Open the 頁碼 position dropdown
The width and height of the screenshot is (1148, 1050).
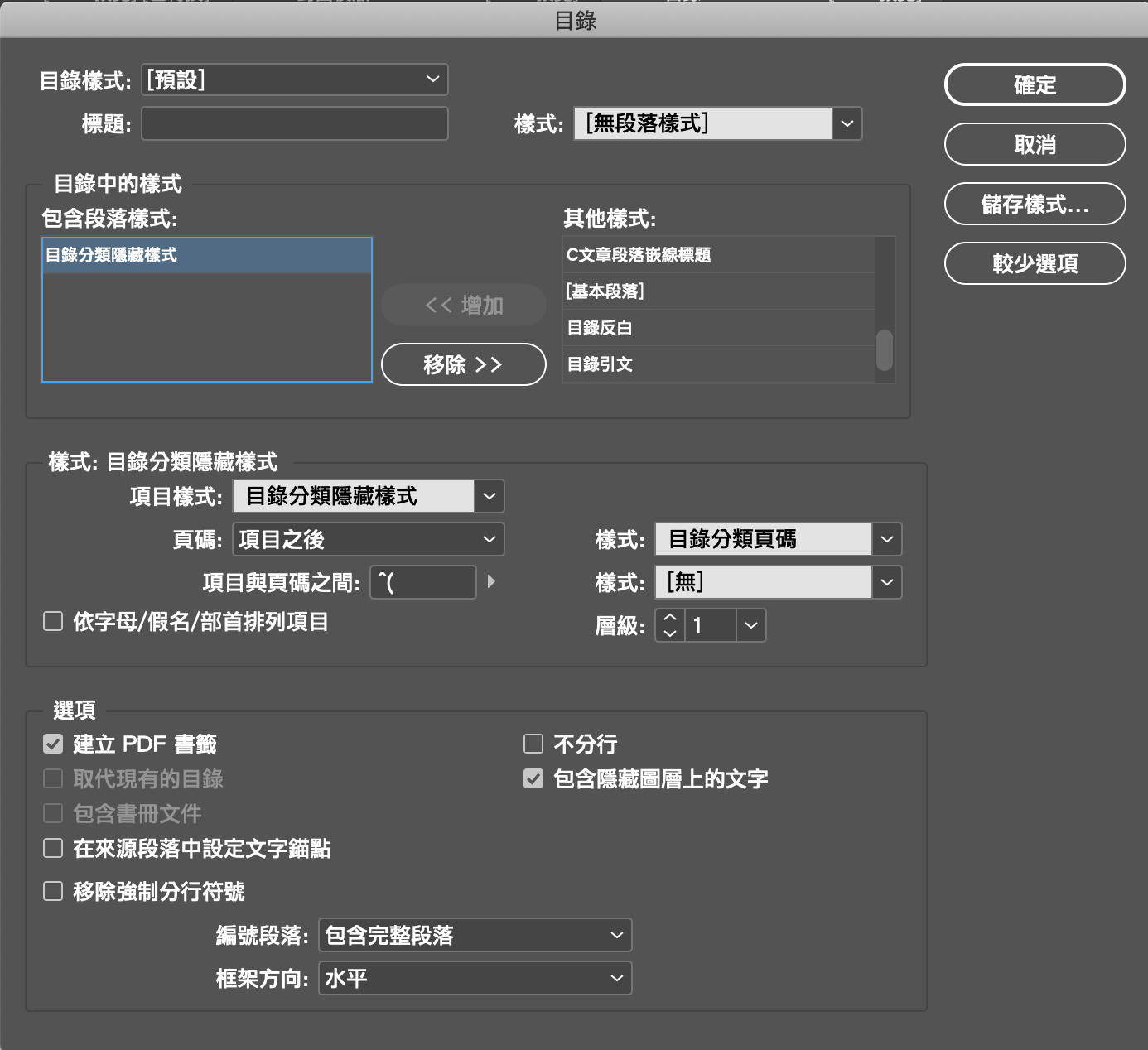368,539
